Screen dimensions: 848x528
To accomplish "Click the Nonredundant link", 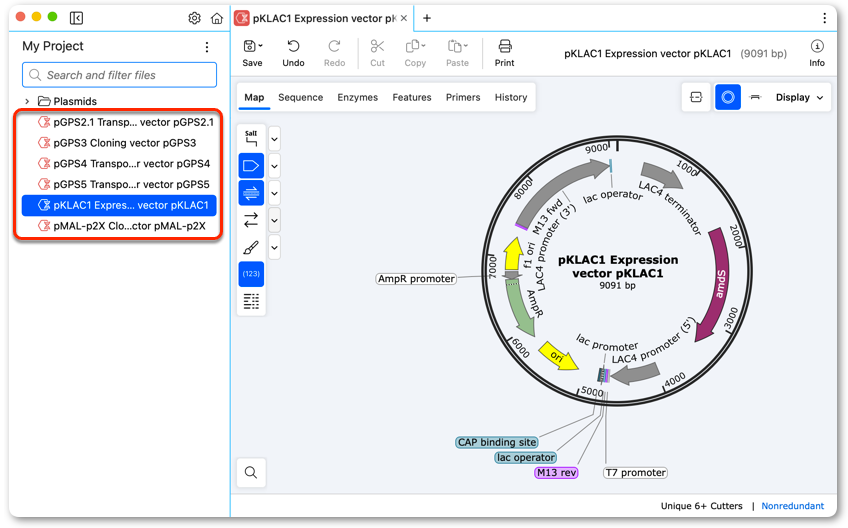I will [792, 506].
